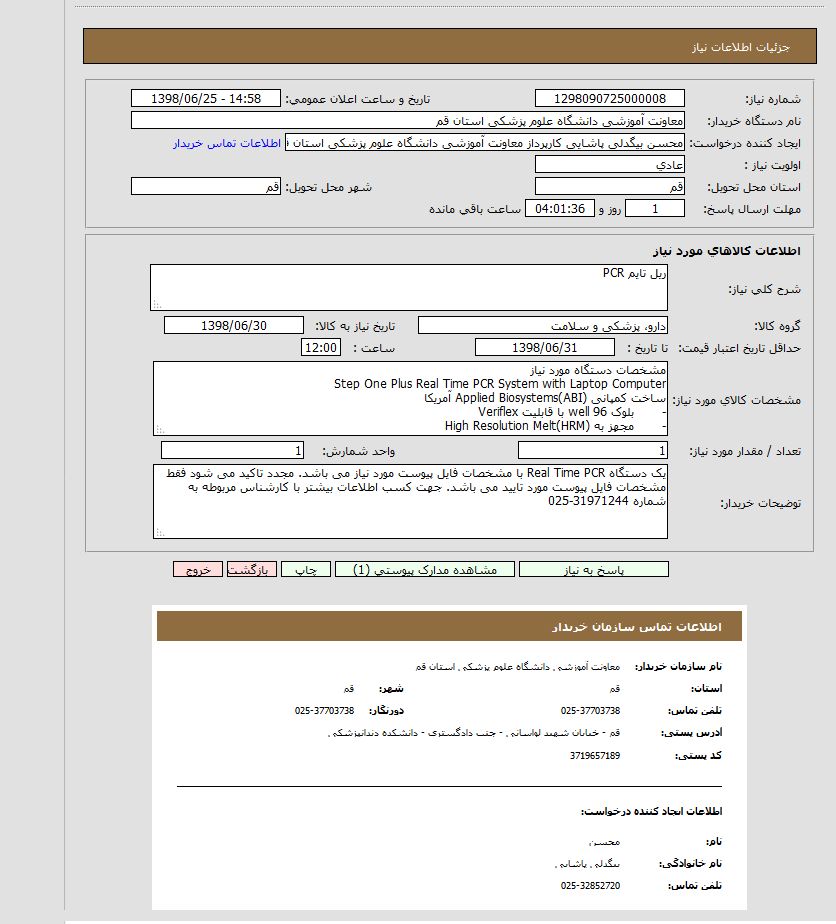This screenshot has height=924, width=836.
Task: Click the تاریخ نیاز به کالا date field
Action: [x=233, y=325]
